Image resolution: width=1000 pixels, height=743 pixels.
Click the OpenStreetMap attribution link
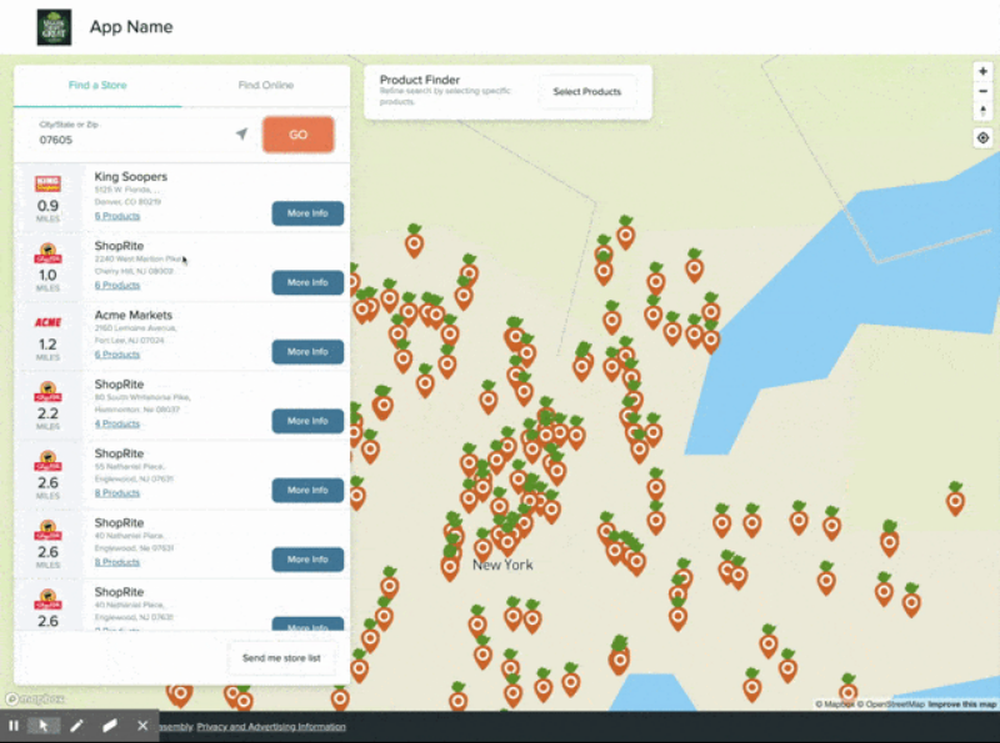click(x=891, y=704)
